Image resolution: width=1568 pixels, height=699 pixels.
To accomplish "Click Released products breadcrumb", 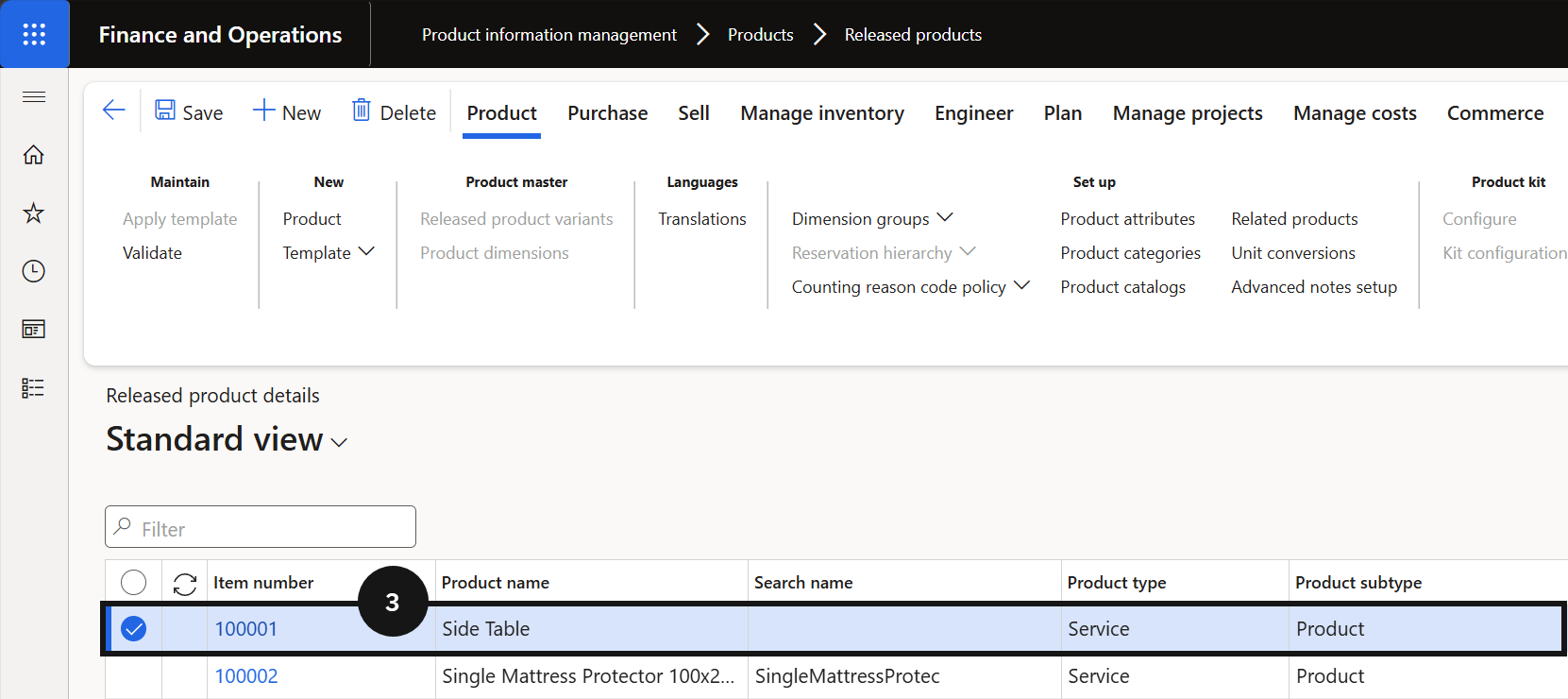I will 913,35.
